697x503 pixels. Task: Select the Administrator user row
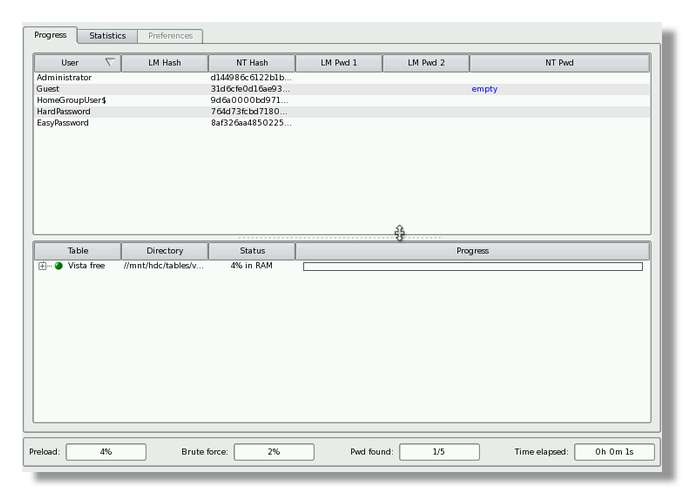64,78
